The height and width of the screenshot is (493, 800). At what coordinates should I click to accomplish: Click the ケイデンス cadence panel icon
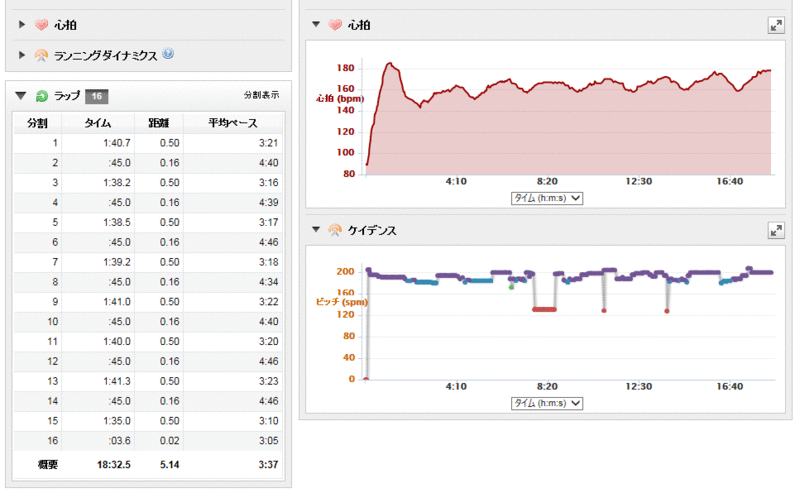pyautogui.click(x=335, y=230)
